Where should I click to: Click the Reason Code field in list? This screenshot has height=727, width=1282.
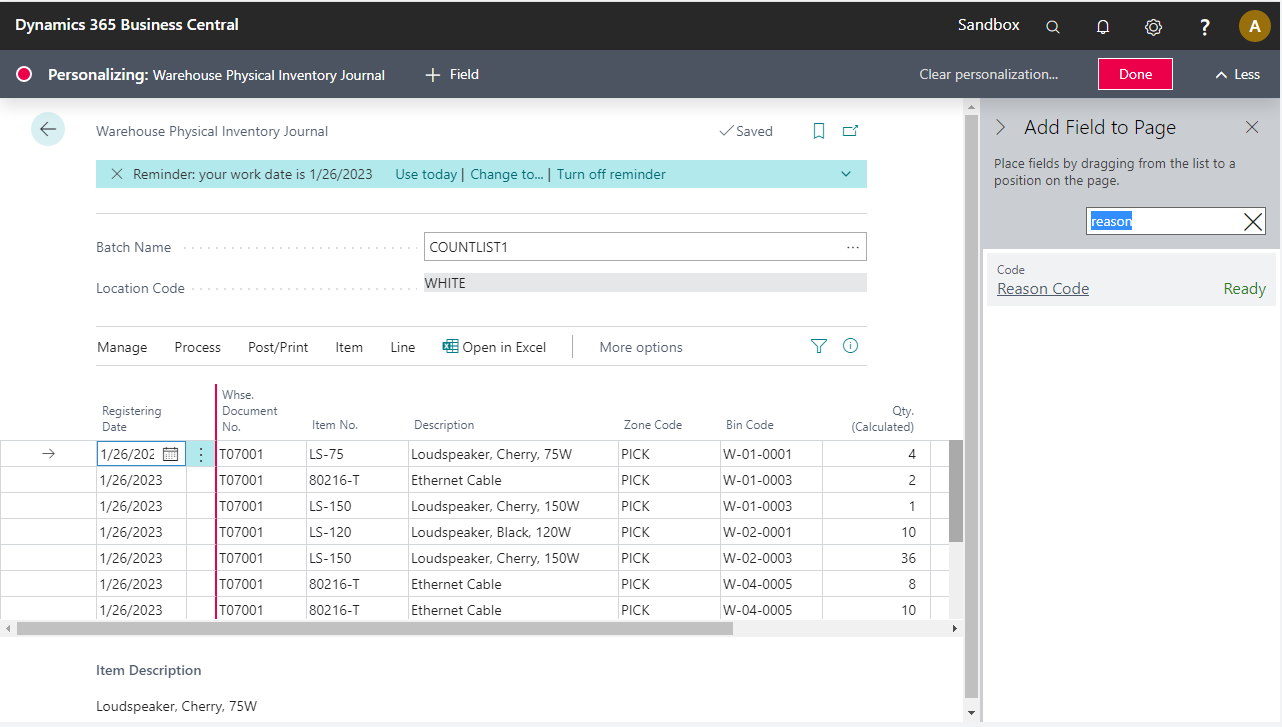[1131, 279]
